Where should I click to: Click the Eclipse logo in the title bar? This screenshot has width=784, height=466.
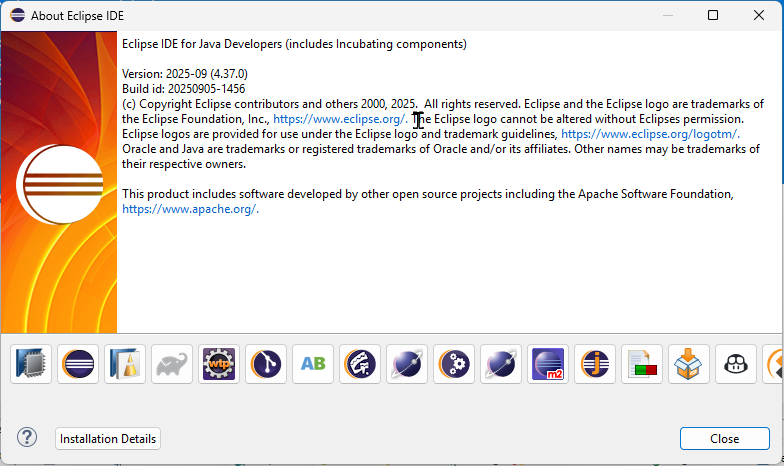(x=18, y=16)
